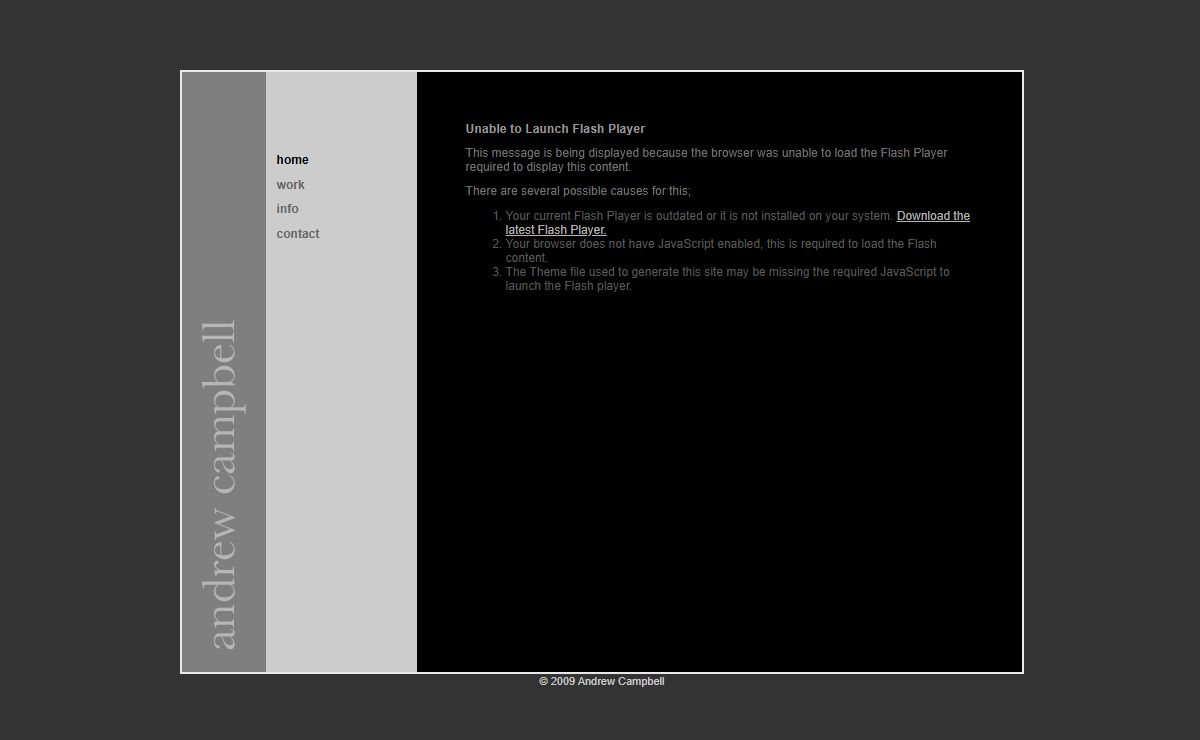
Task: Select the contact navigation item
Action: (x=298, y=234)
